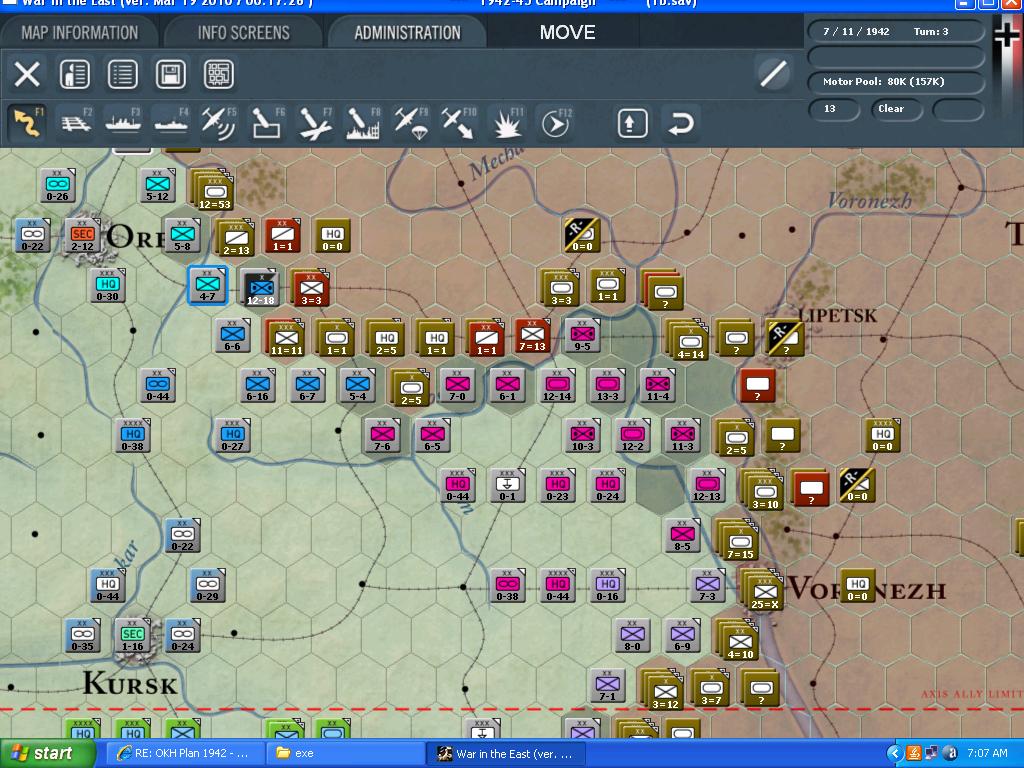
Task: Select the purple 8-0 infantry unit
Action: click(632, 635)
